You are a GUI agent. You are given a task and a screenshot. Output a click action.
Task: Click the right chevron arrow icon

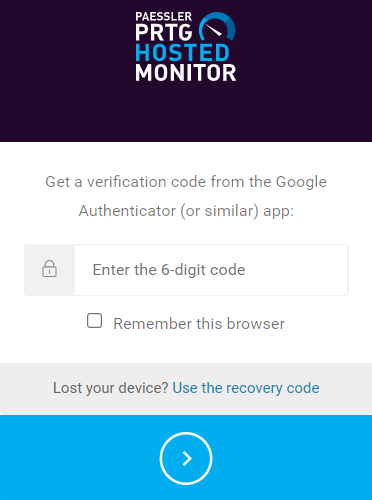[x=187, y=458]
